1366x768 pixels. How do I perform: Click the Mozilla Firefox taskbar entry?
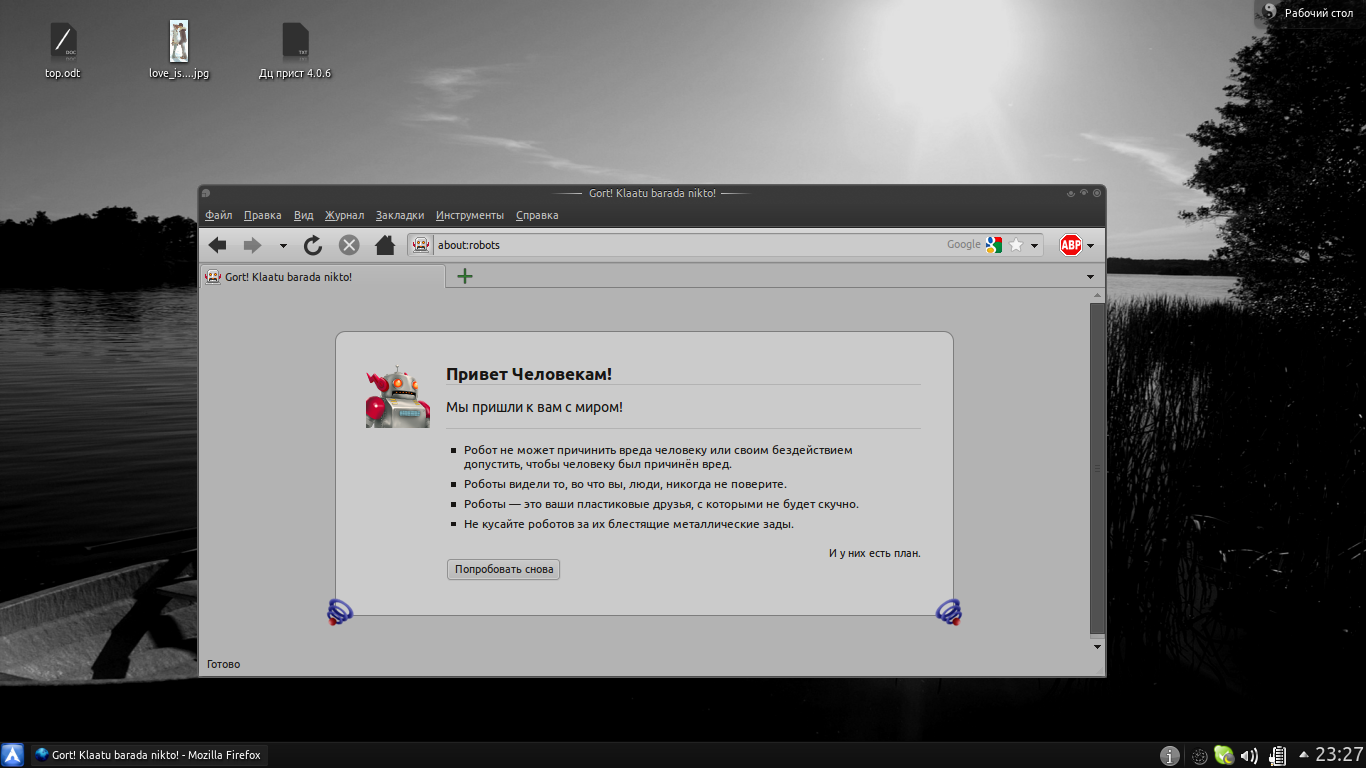150,755
